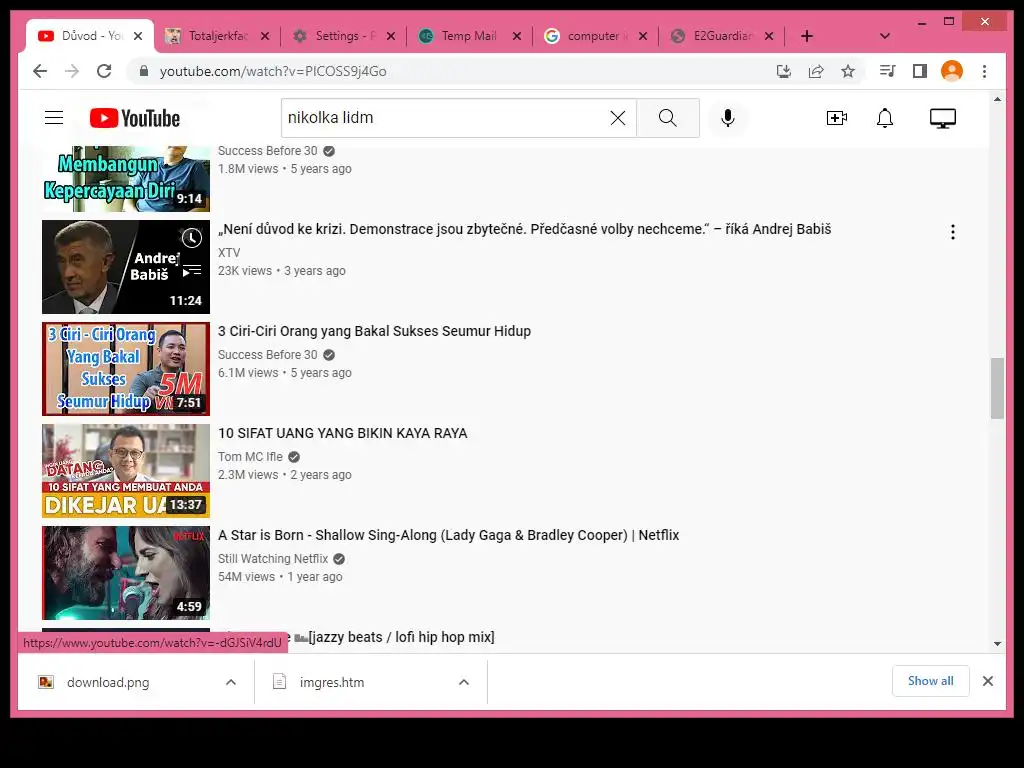Click the scrollbar down arrow
This screenshot has height=768, width=1024.
pos(997,643)
